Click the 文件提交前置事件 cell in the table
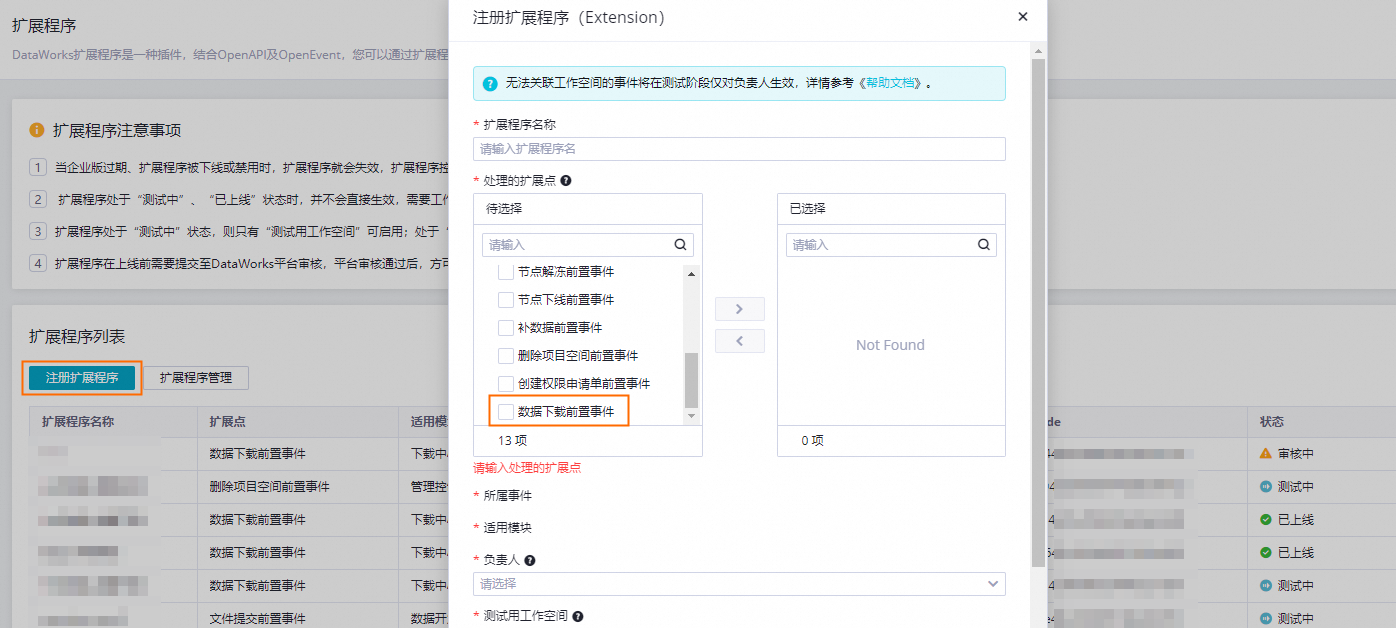 (x=257, y=618)
